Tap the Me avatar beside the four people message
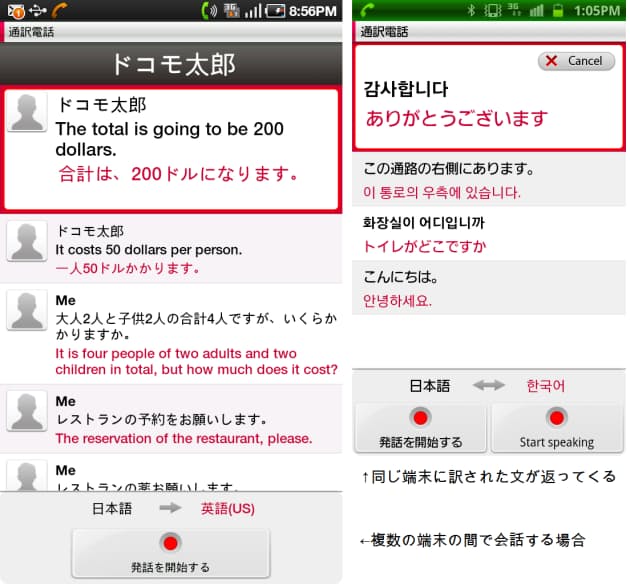630x584 pixels. (27, 310)
